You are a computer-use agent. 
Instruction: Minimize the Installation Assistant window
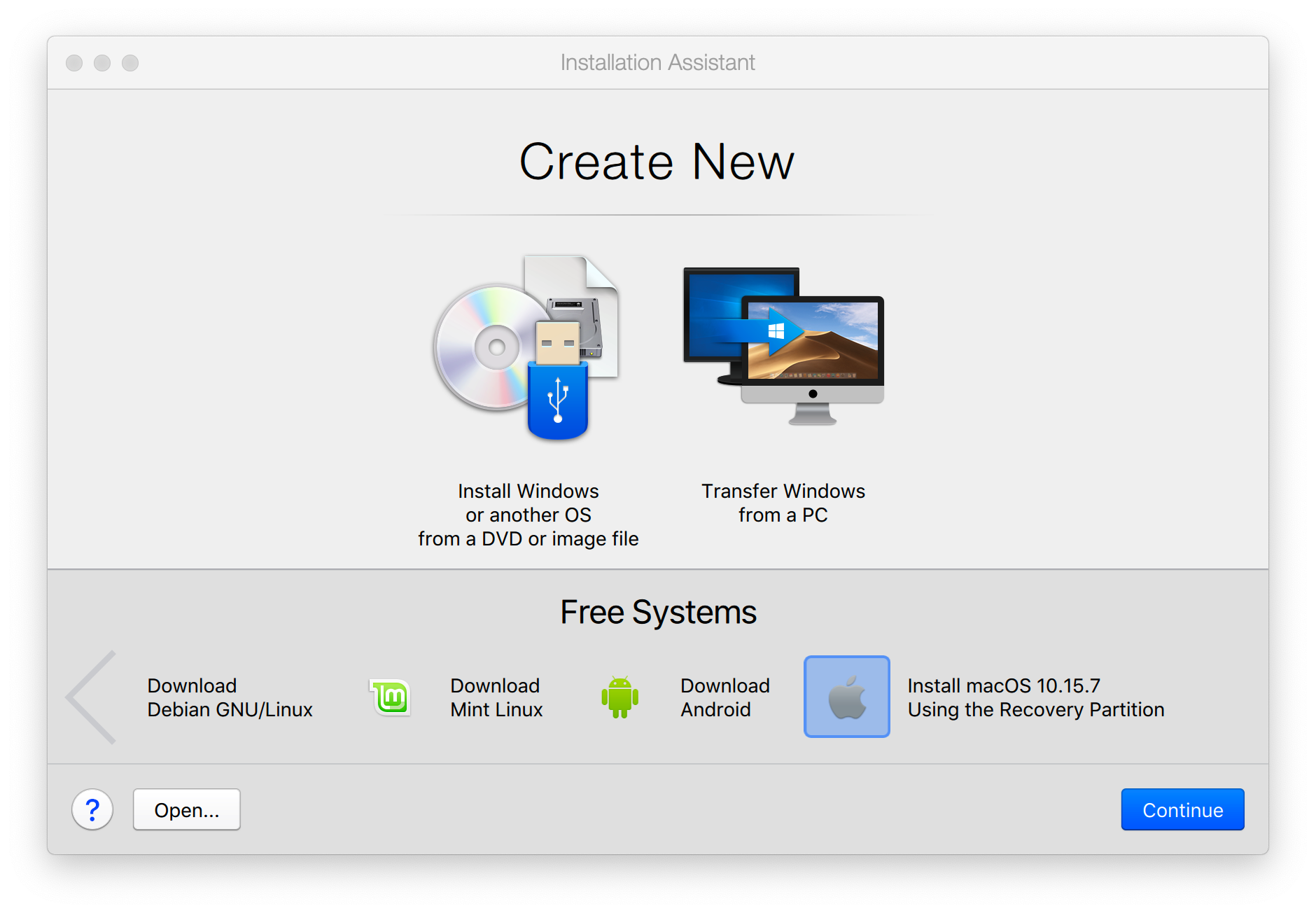pos(102,63)
